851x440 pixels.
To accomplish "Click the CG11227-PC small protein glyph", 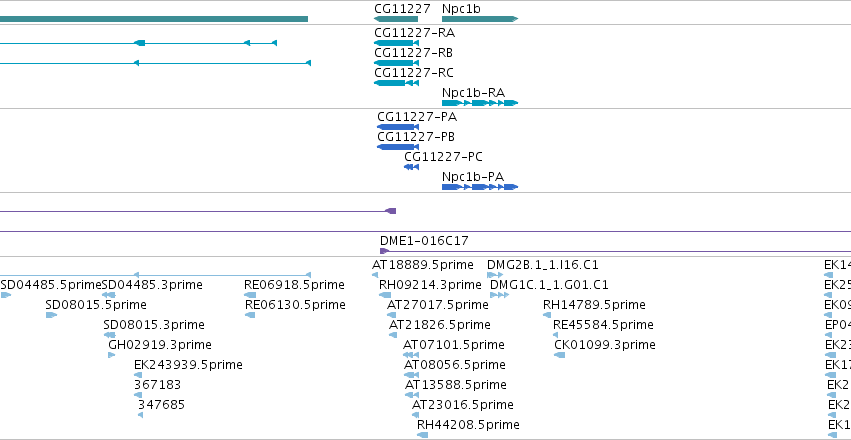I will click(x=411, y=167).
